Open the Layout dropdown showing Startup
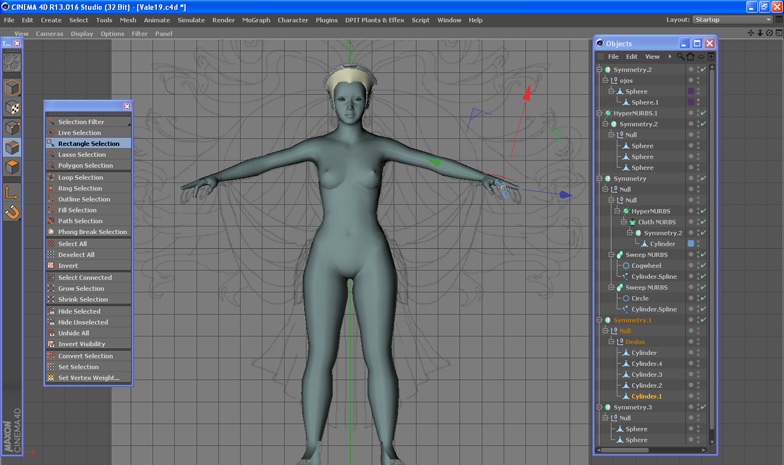This screenshot has height=465, width=784. pos(733,20)
